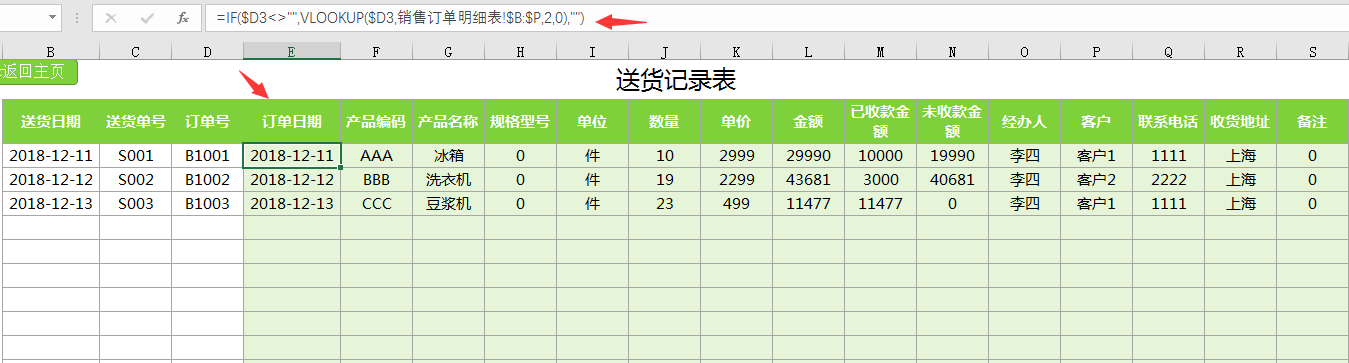Click the 未收款金额 header cell
This screenshot has width=1349, height=363.
pos(952,121)
